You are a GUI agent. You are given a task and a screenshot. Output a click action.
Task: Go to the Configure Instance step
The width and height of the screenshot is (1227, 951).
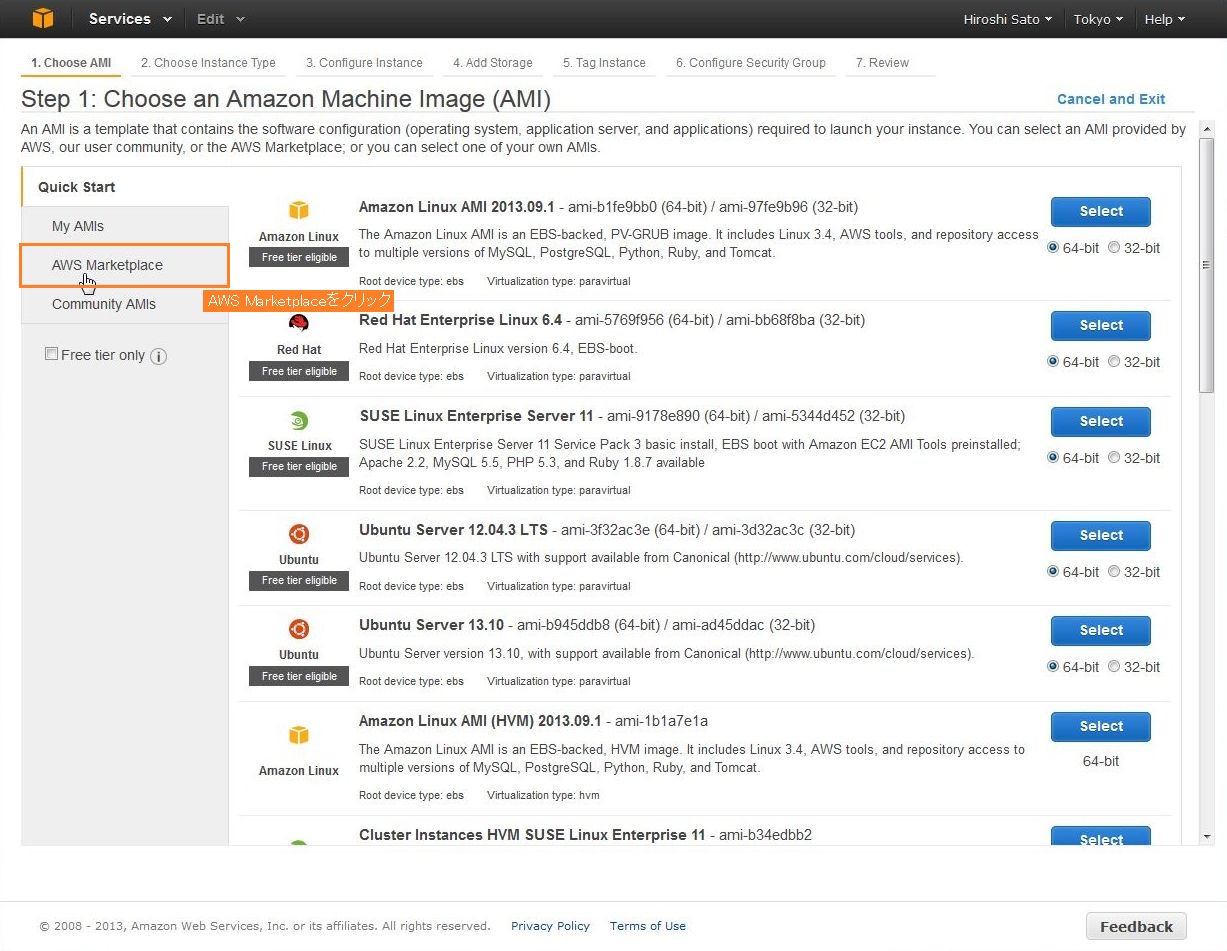pyautogui.click(x=364, y=63)
